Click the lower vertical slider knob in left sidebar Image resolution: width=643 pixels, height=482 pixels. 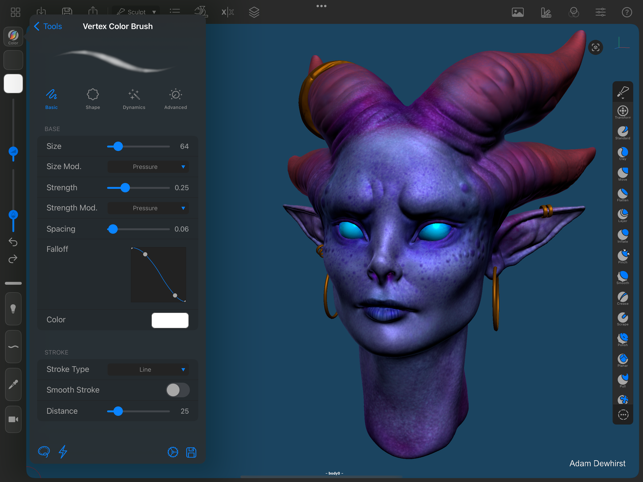point(13,215)
